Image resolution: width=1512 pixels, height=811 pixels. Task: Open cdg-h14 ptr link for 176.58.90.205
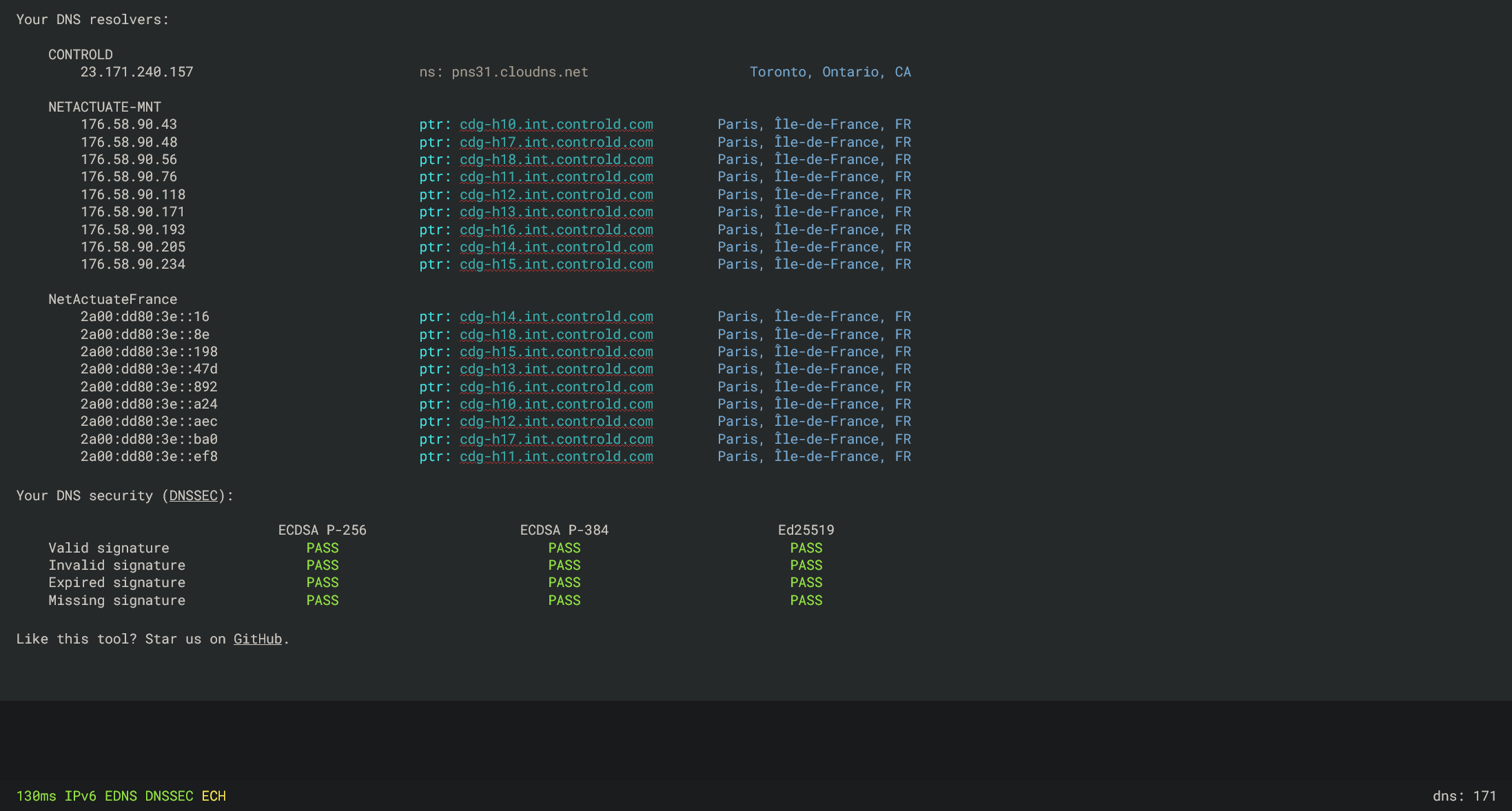click(x=556, y=247)
